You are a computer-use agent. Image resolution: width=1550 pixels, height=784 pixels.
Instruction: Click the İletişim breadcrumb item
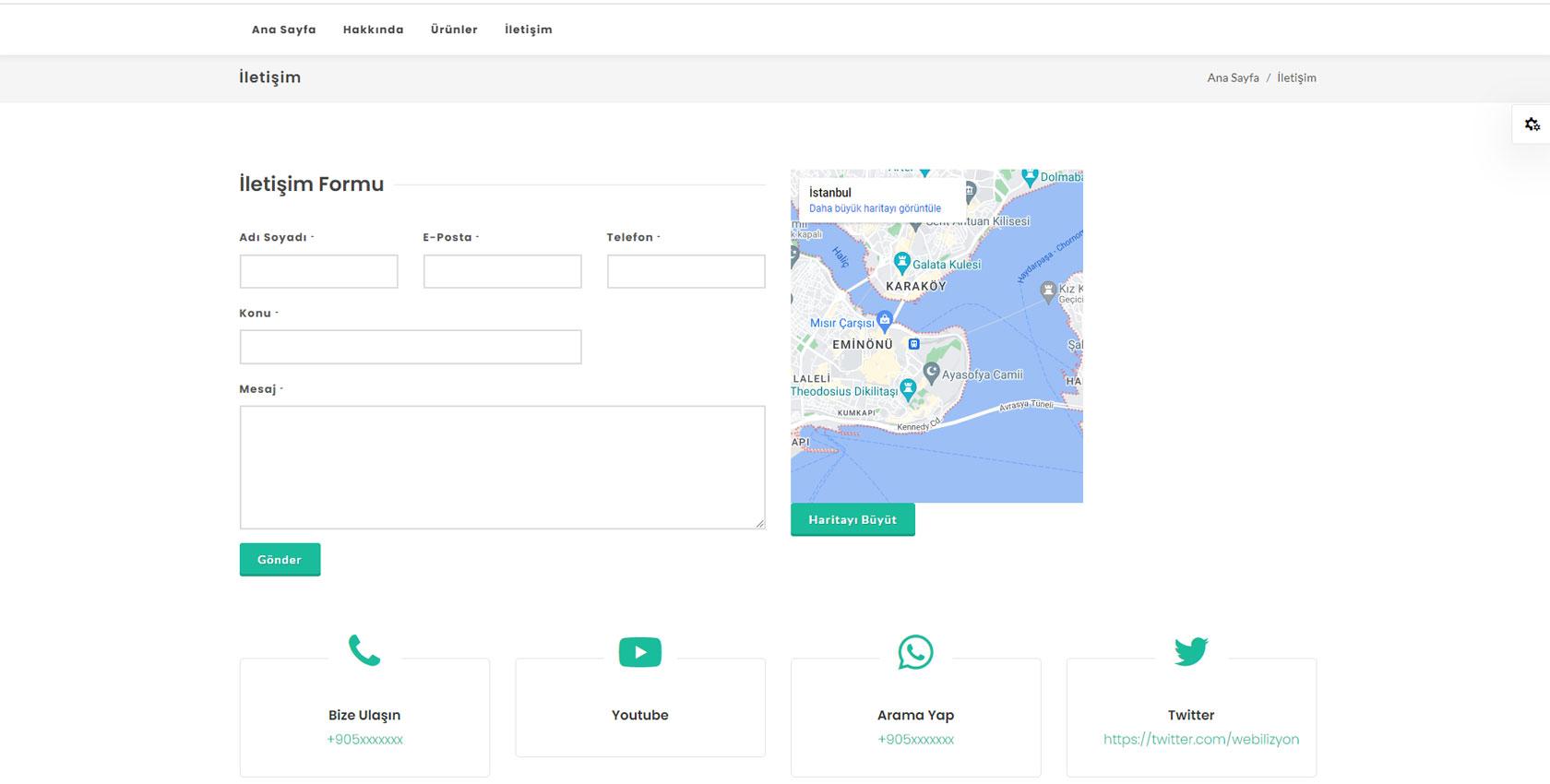1296,77
